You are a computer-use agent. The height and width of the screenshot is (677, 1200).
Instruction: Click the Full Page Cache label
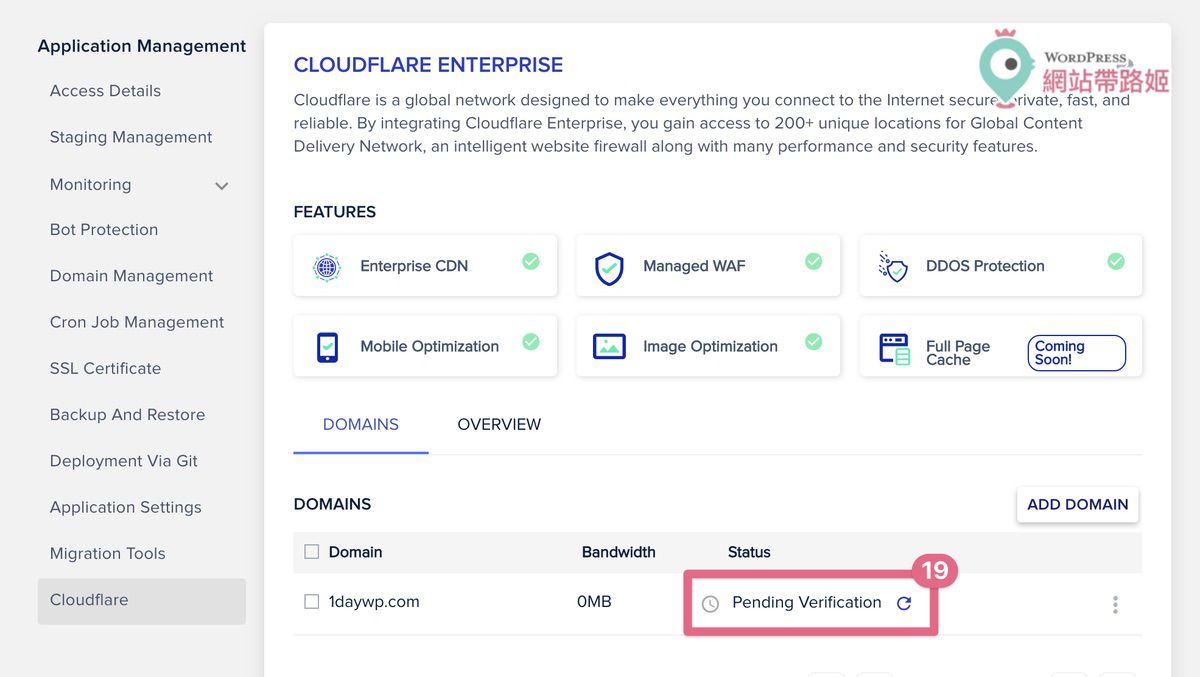[x=958, y=353]
